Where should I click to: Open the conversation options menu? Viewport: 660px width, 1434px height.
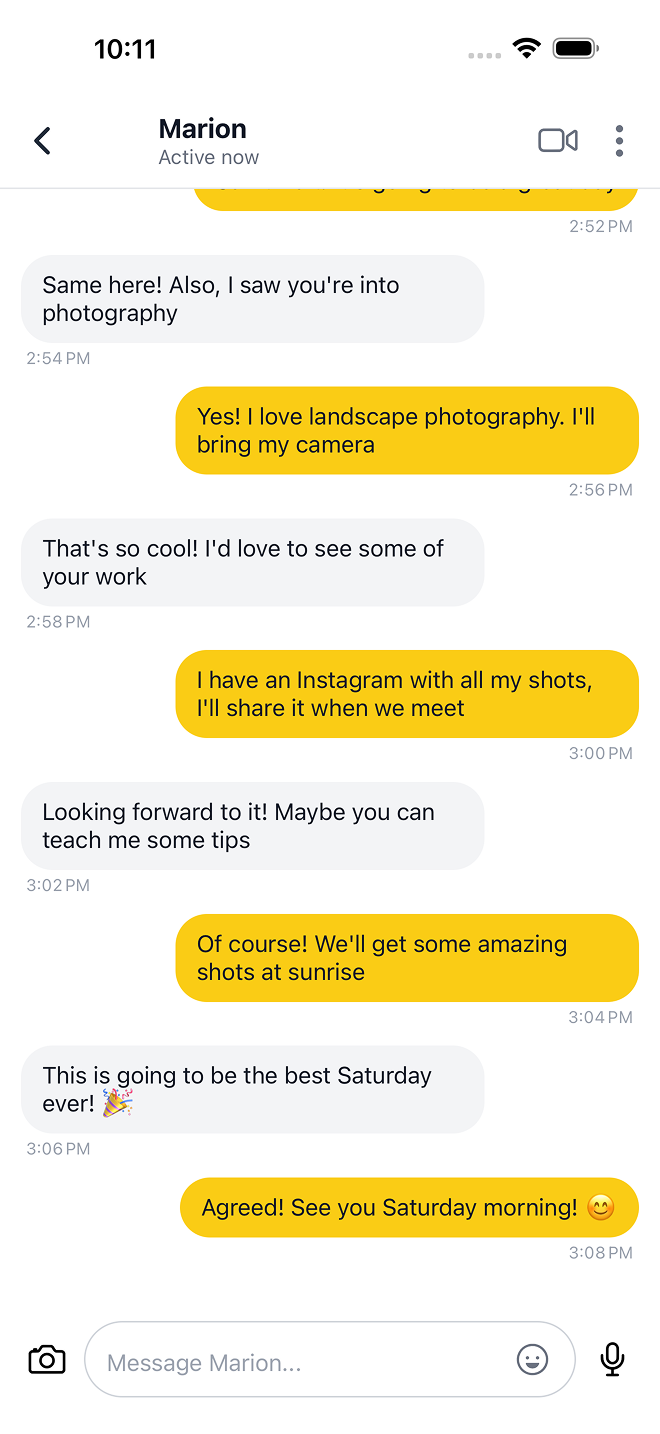pos(620,140)
